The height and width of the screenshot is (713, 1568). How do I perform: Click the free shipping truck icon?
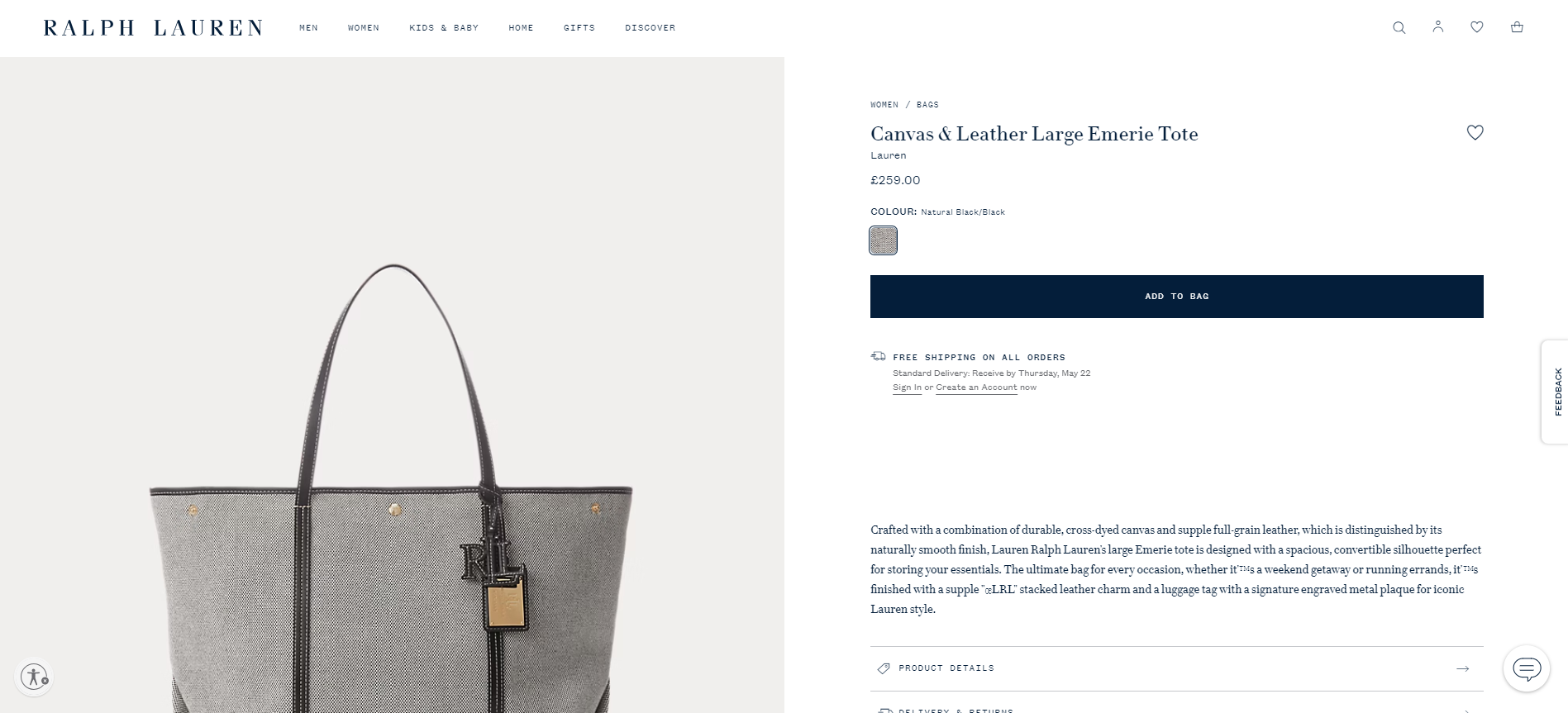pyautogui.click(x=878, y=356)
